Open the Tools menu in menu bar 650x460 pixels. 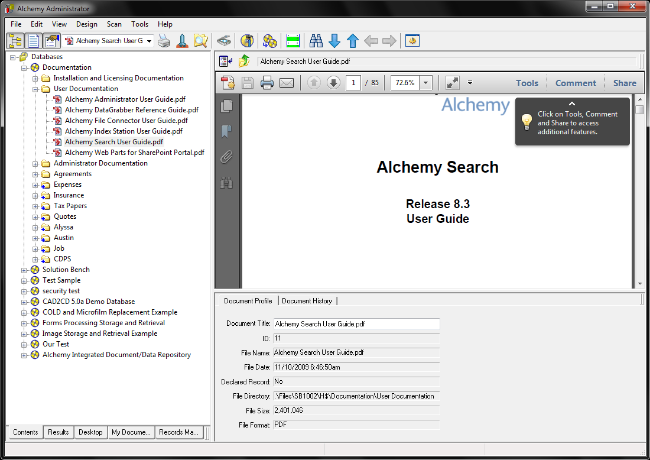(x=140, y=24)
